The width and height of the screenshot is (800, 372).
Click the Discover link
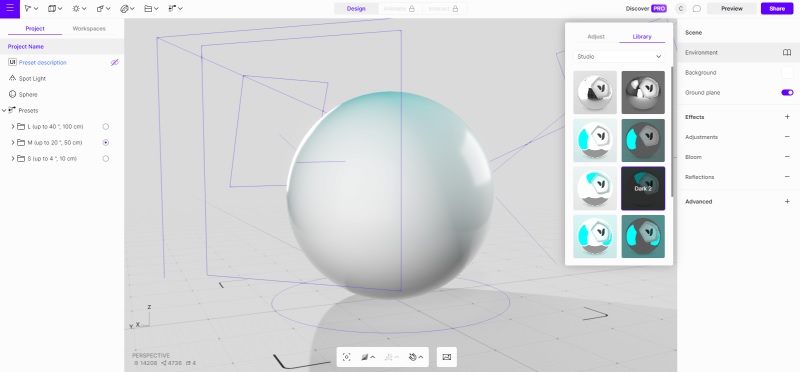(637, 9)
